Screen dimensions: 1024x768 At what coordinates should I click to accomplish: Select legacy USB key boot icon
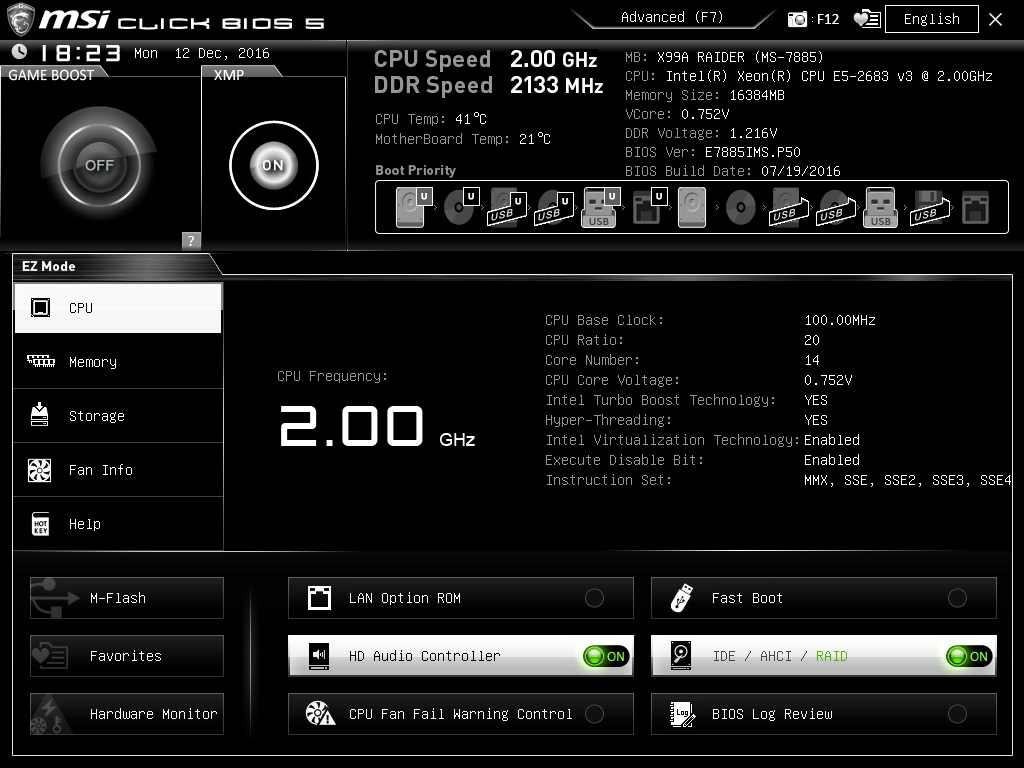click(x=880, y=207)
